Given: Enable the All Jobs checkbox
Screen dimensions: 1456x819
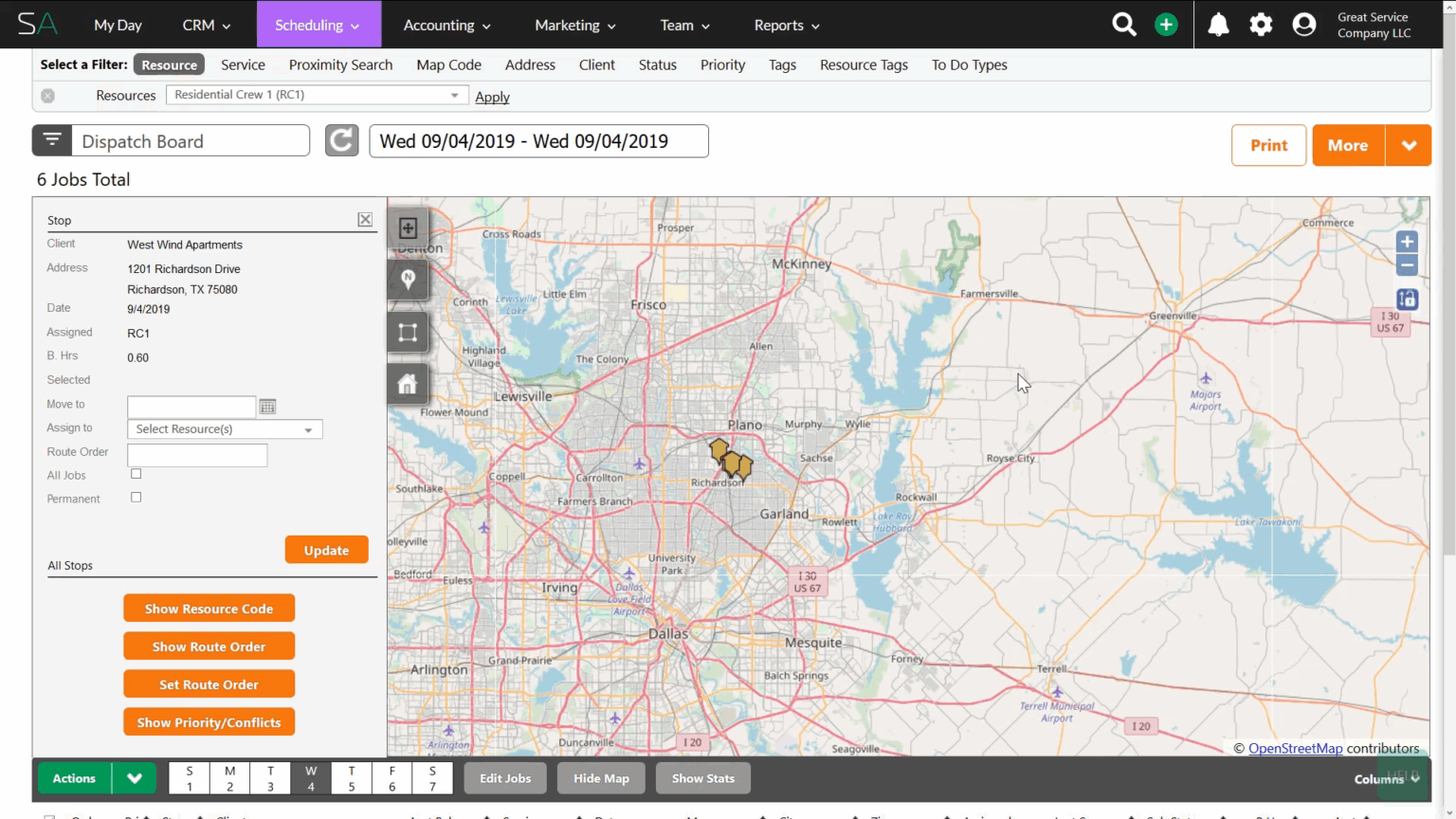Looking at the screenshot, I should click(136, 474).
